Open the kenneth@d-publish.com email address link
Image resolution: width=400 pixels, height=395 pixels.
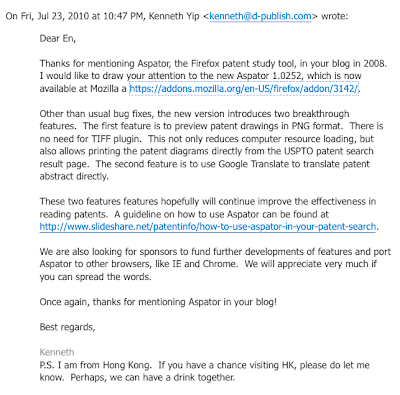tap(260, 16)
